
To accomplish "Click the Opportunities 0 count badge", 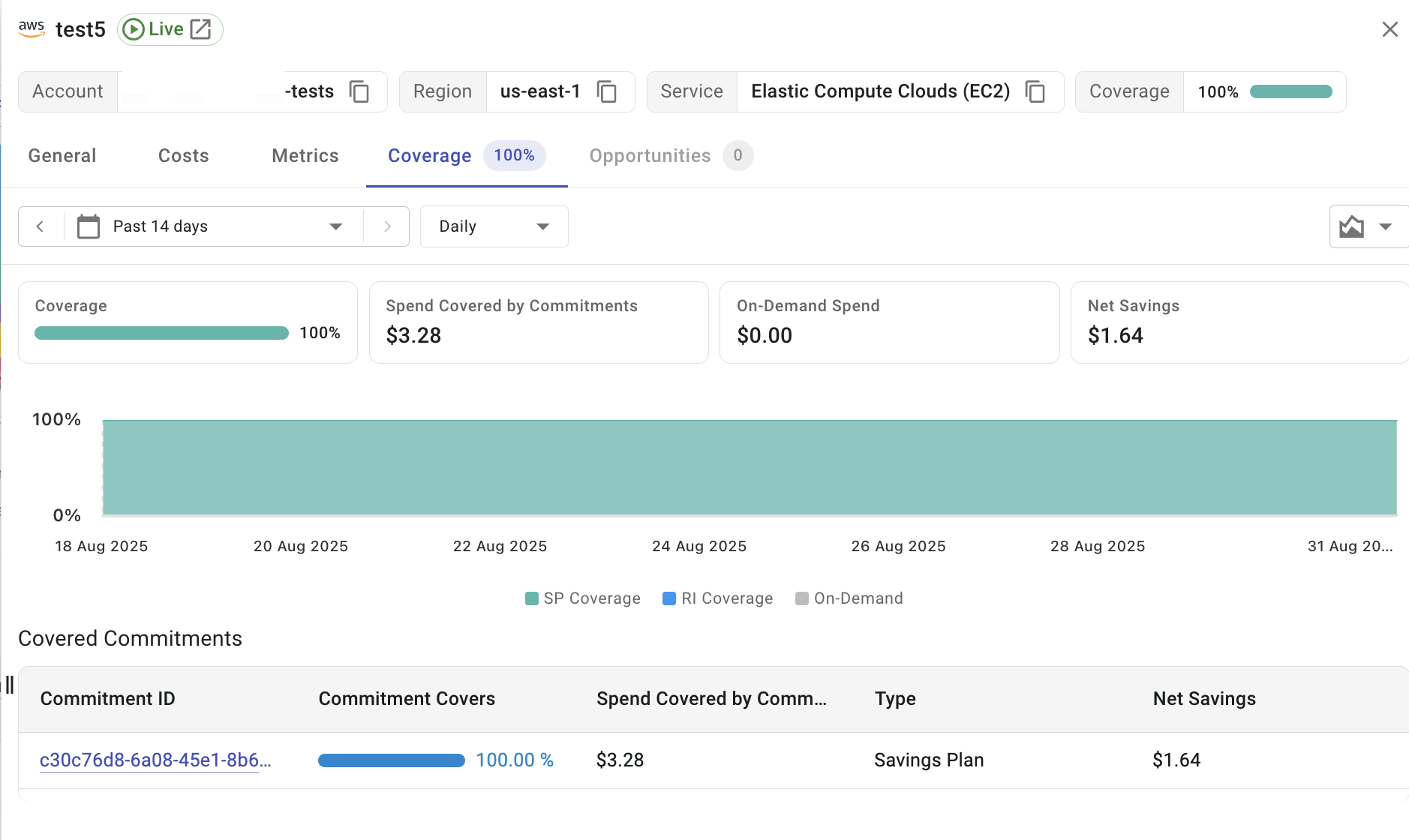I will point(738,155).
